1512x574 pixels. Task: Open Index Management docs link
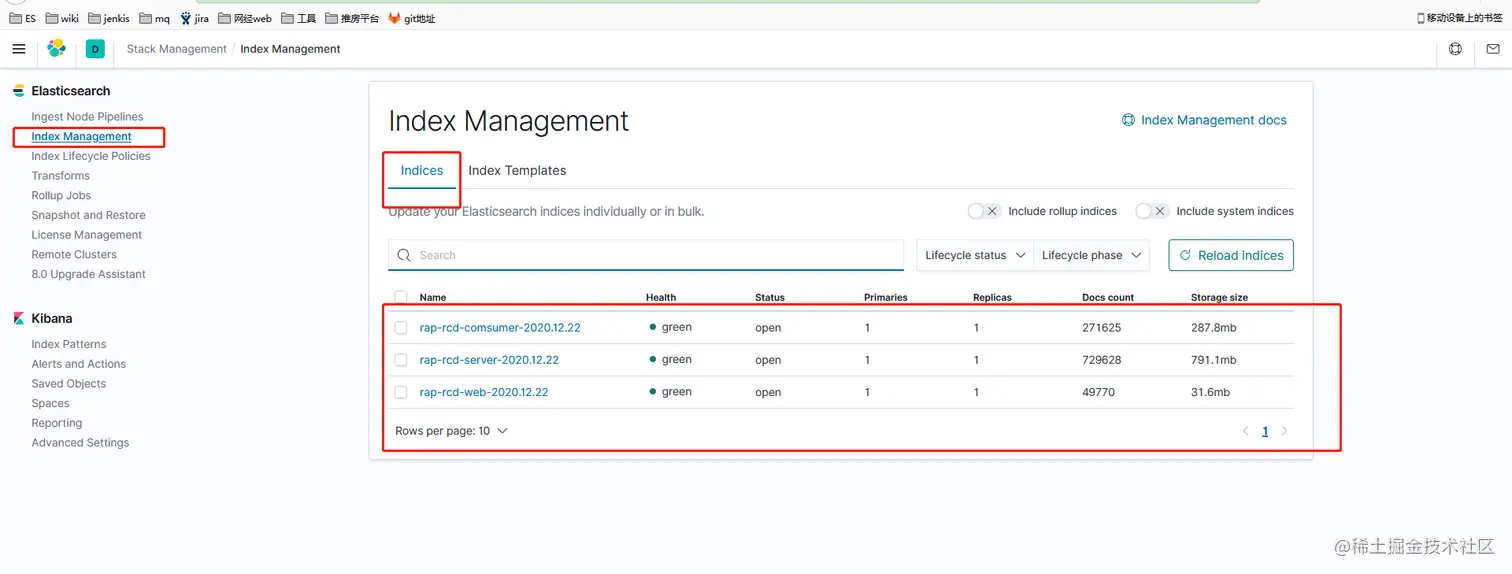(x=1213, y=120)
